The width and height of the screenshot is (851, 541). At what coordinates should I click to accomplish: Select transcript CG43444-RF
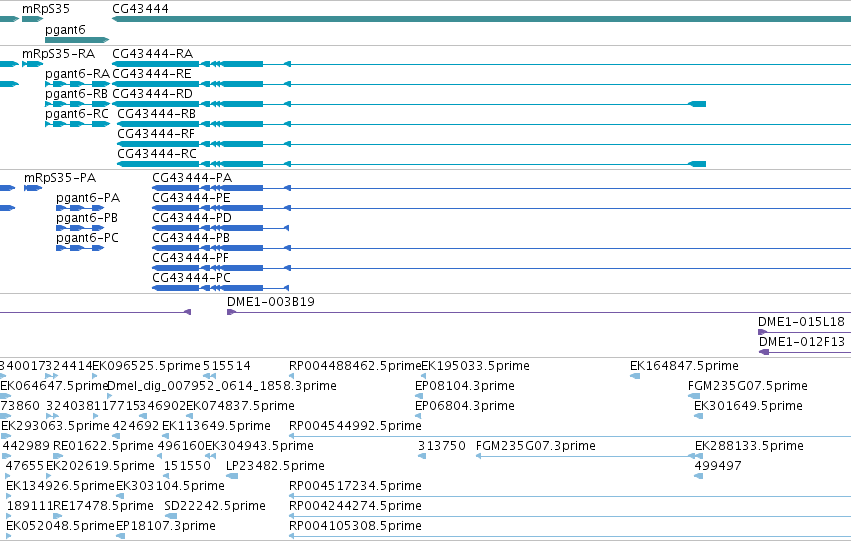click(x=156, y=133)
